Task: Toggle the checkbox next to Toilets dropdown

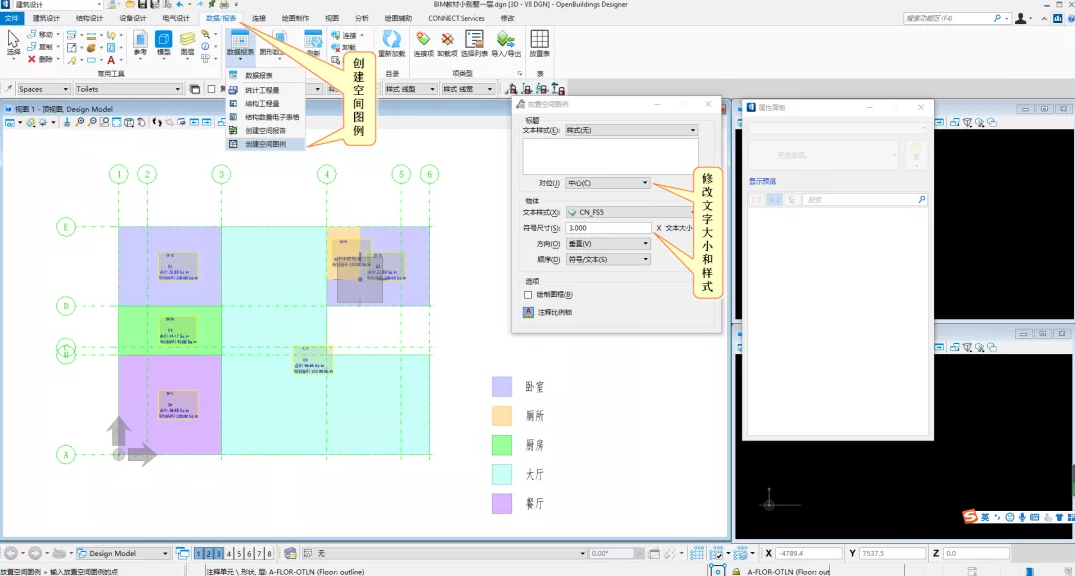Action: (x=211, y=89)
